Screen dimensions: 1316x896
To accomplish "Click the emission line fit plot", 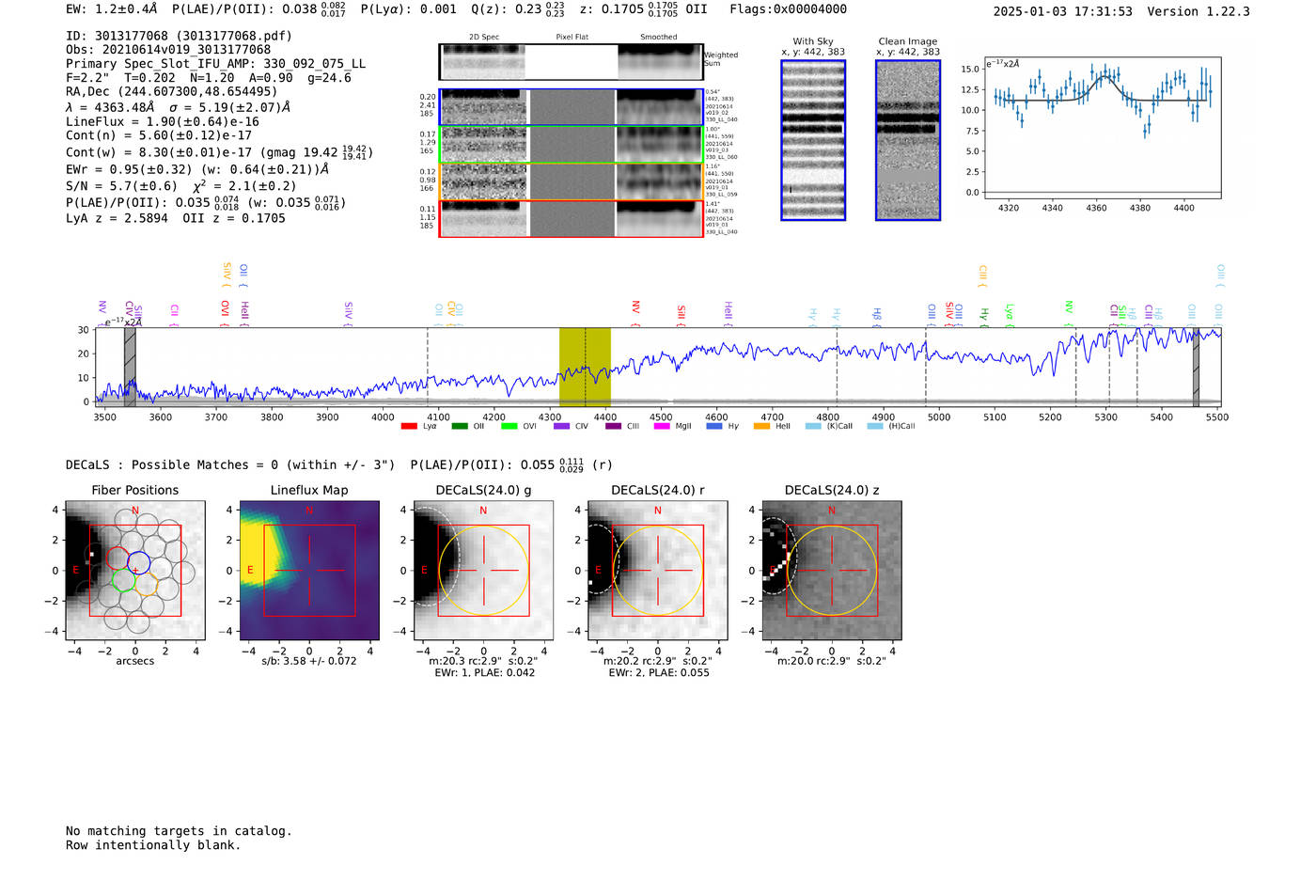I will tap(1104, 128).
